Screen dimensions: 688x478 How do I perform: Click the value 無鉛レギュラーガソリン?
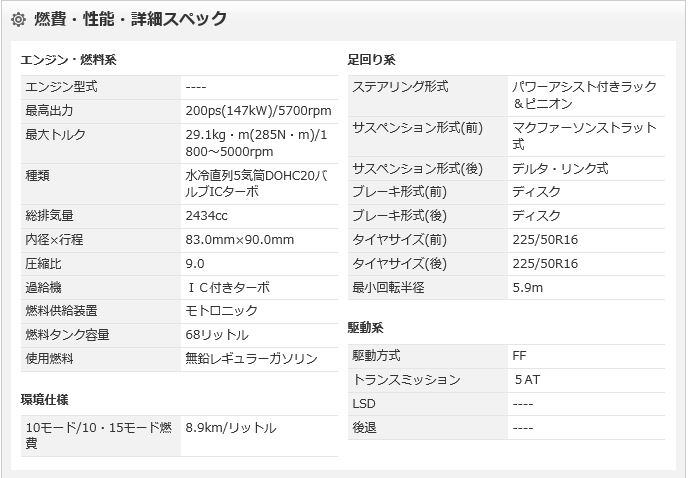point(251,359)
